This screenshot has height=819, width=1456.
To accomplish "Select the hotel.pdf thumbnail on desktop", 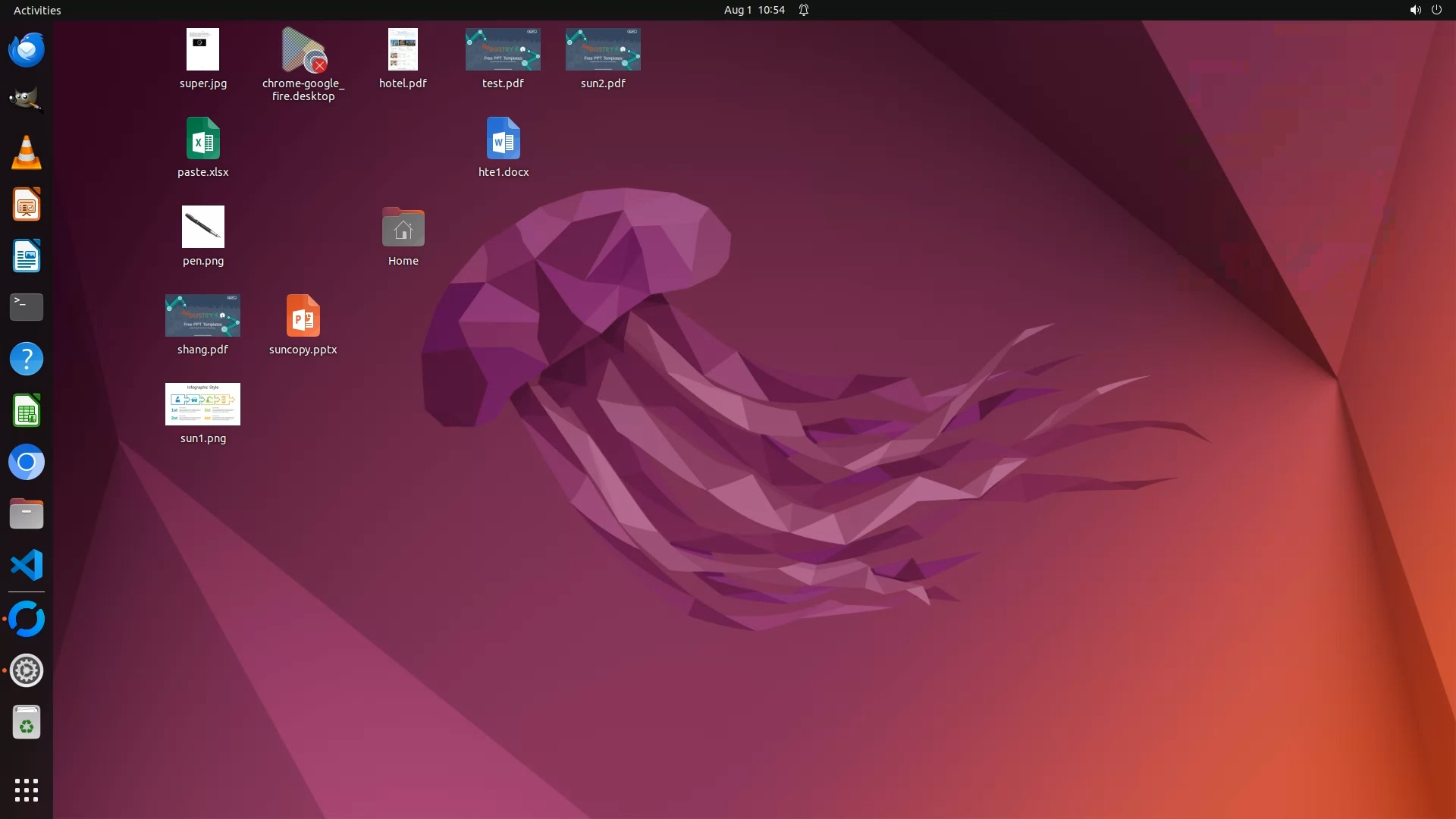I will click(x=403, y=50).
